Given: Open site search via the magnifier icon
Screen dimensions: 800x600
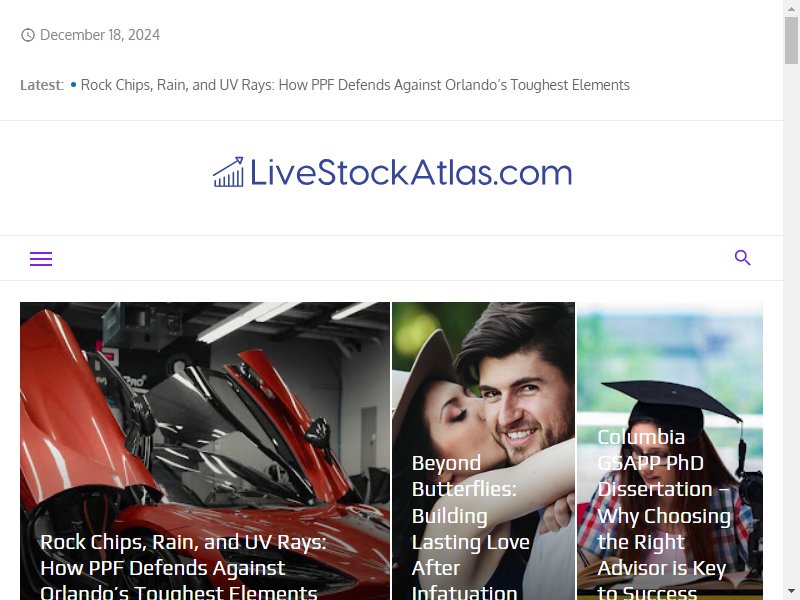Looking at the screenshot, I should tap(742, 258).
